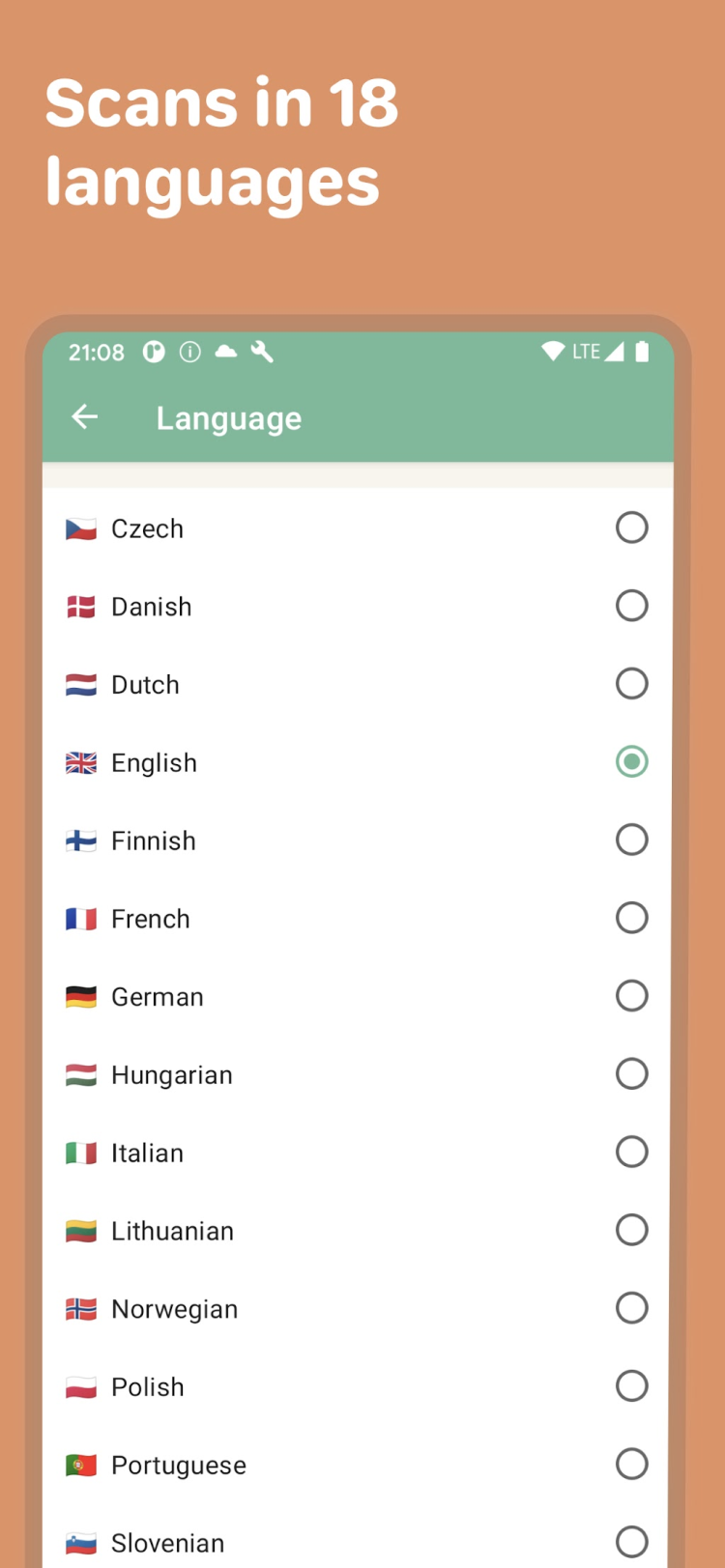Click the Portuguese flag icon
Image resolution: width=725 pixels, height=1568 pixels.
tap(81, 1466)
